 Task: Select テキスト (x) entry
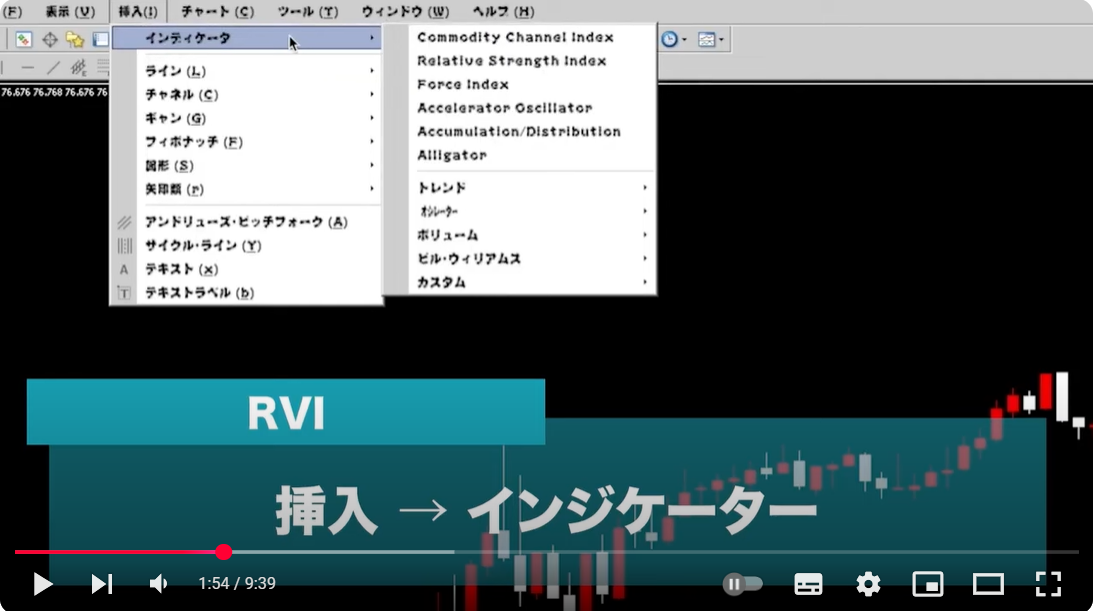247,269
